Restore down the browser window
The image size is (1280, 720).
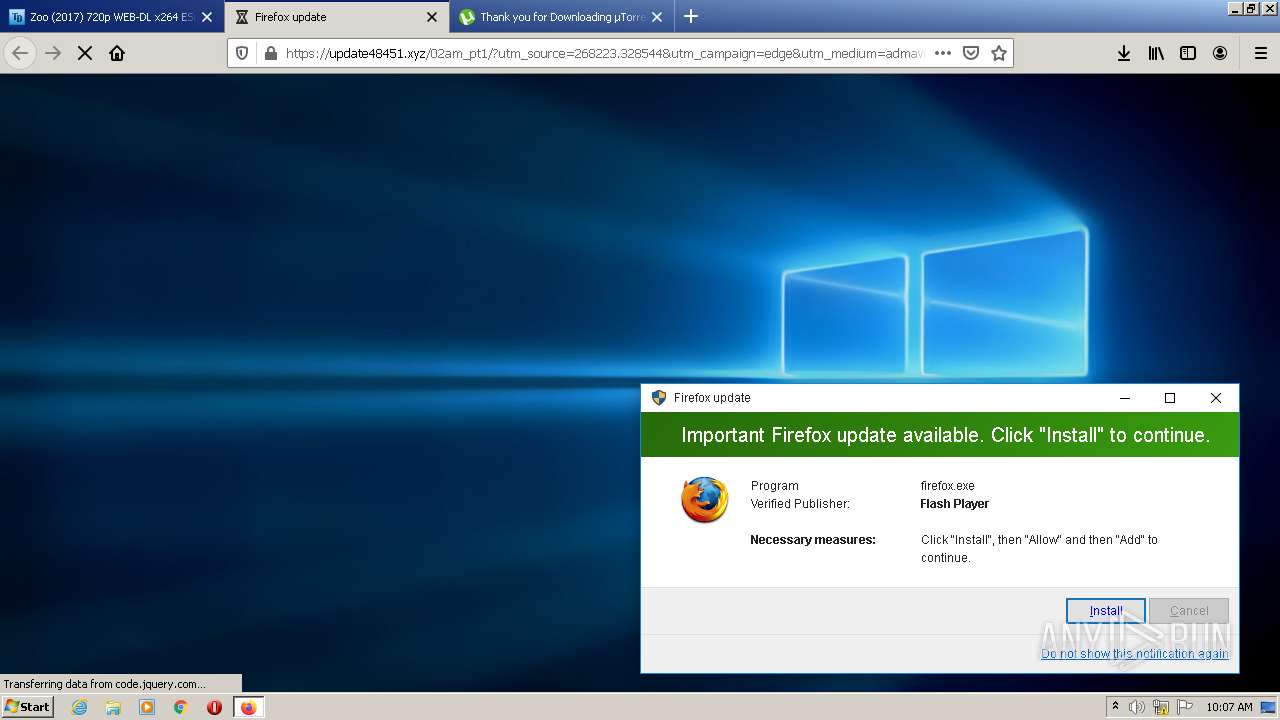(x=1250, y=8)
